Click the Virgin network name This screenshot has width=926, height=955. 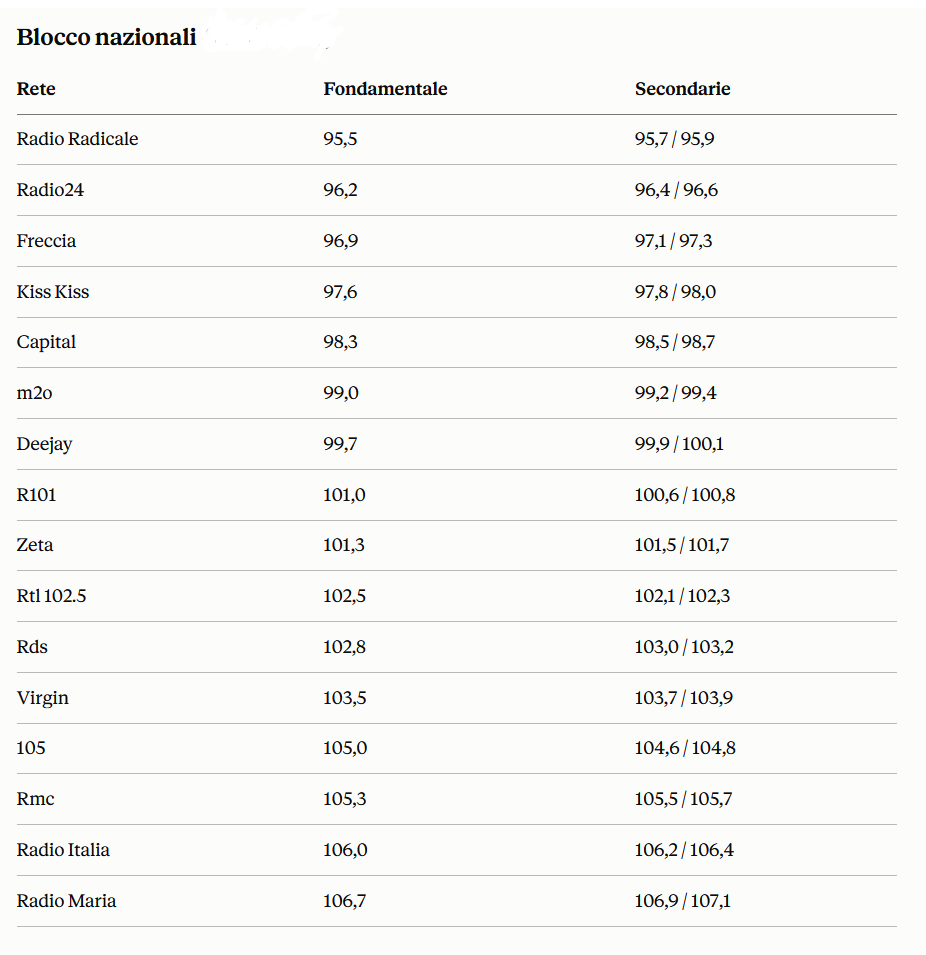click(43, 698)
